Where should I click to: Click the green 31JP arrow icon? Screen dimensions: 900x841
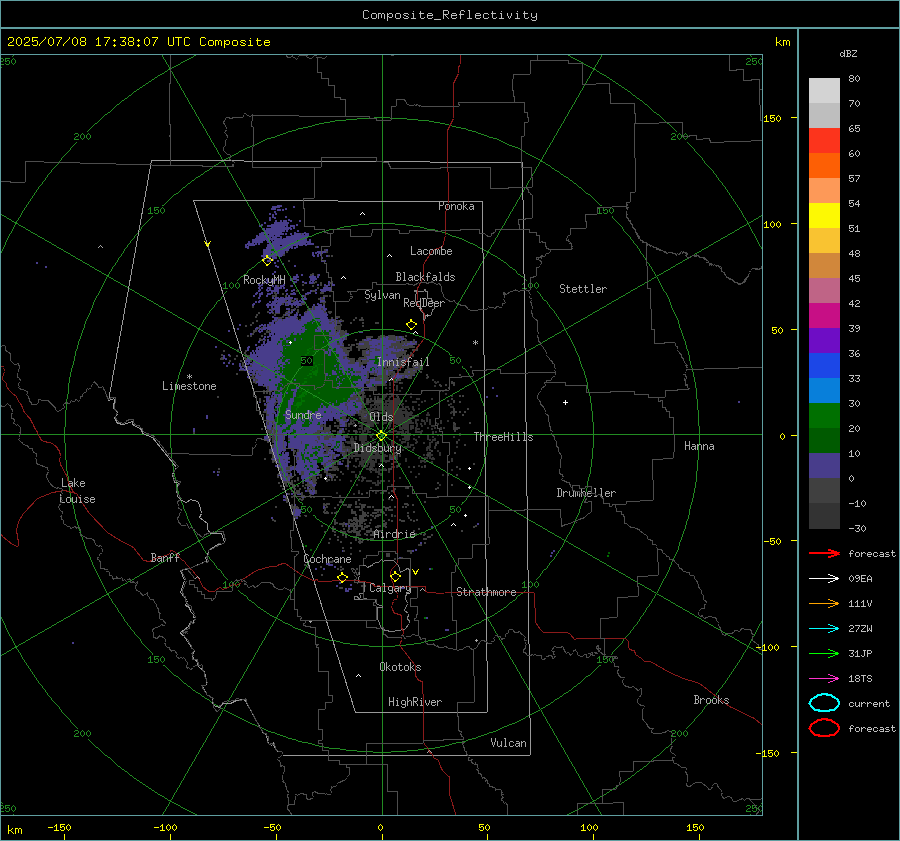click(x=824, y=653)
